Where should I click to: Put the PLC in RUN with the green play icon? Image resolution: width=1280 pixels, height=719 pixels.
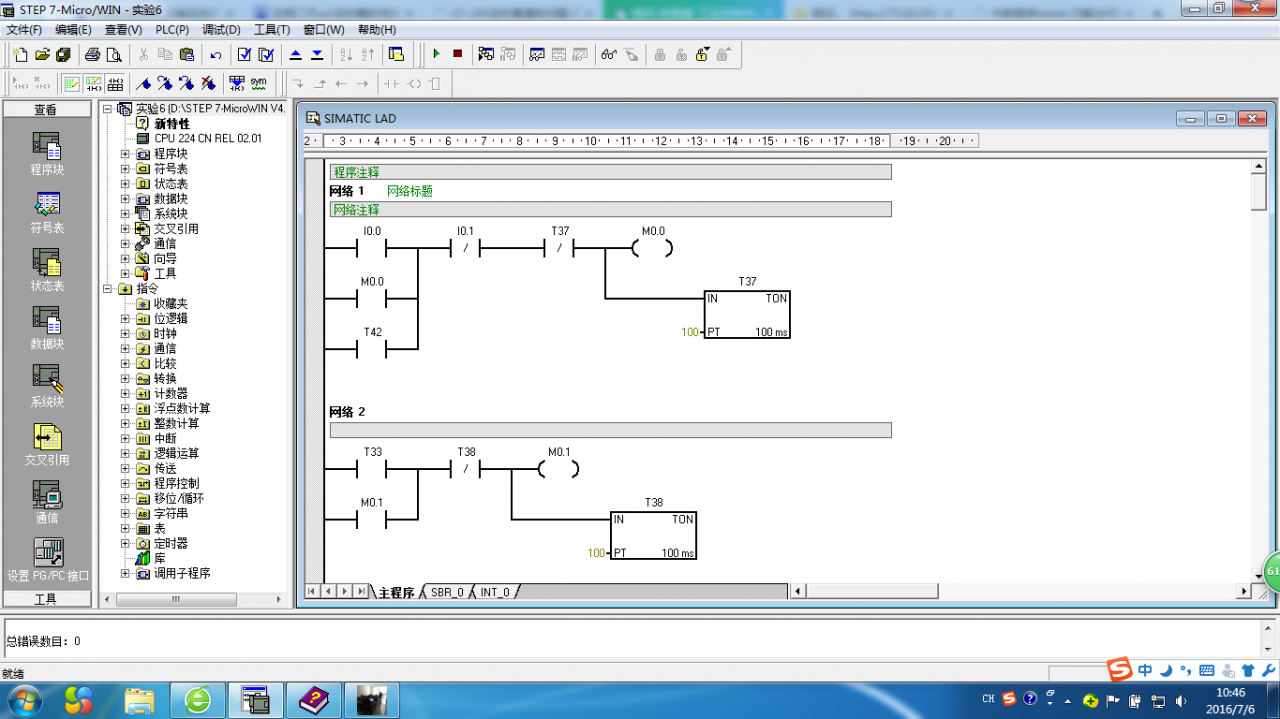tap(436, 54)
